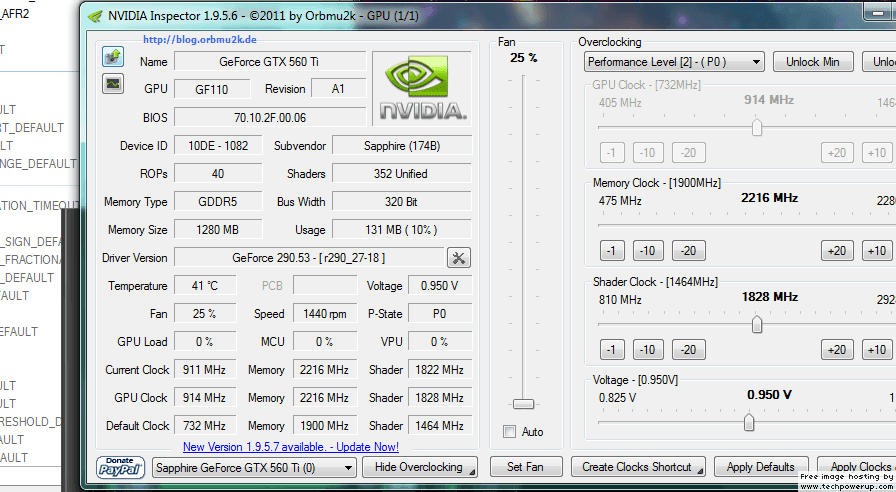
Task: Click the Set Fan button
Action: (526, 467)
